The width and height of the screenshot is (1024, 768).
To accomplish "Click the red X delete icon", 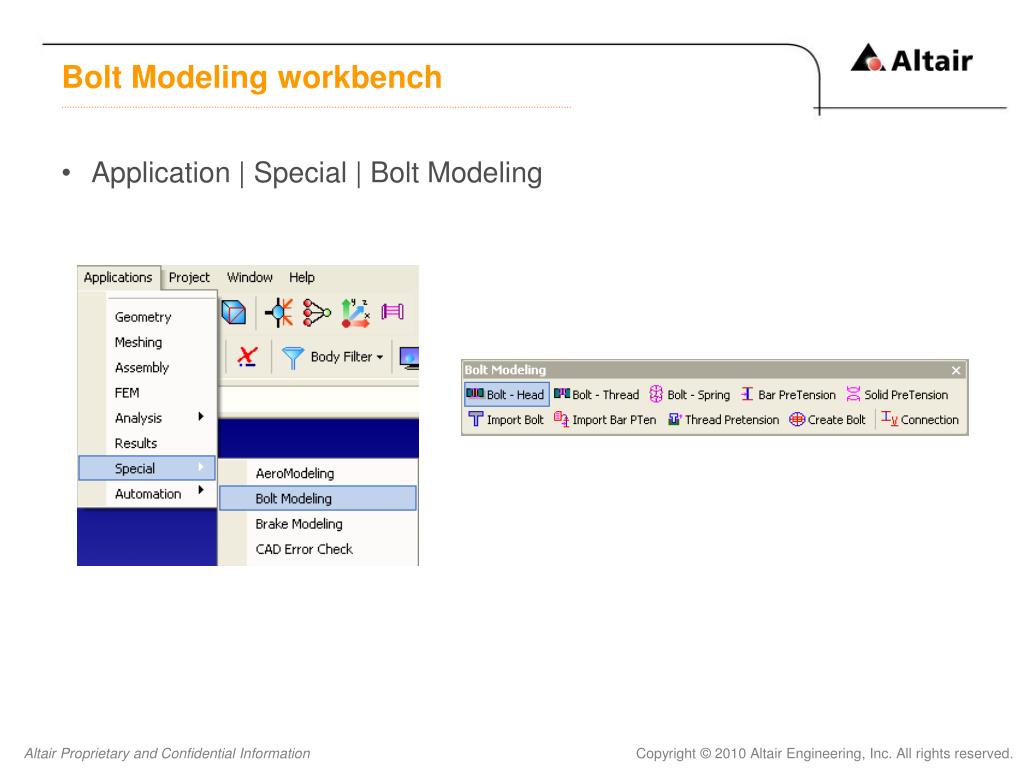I will (x=247, y=357).
